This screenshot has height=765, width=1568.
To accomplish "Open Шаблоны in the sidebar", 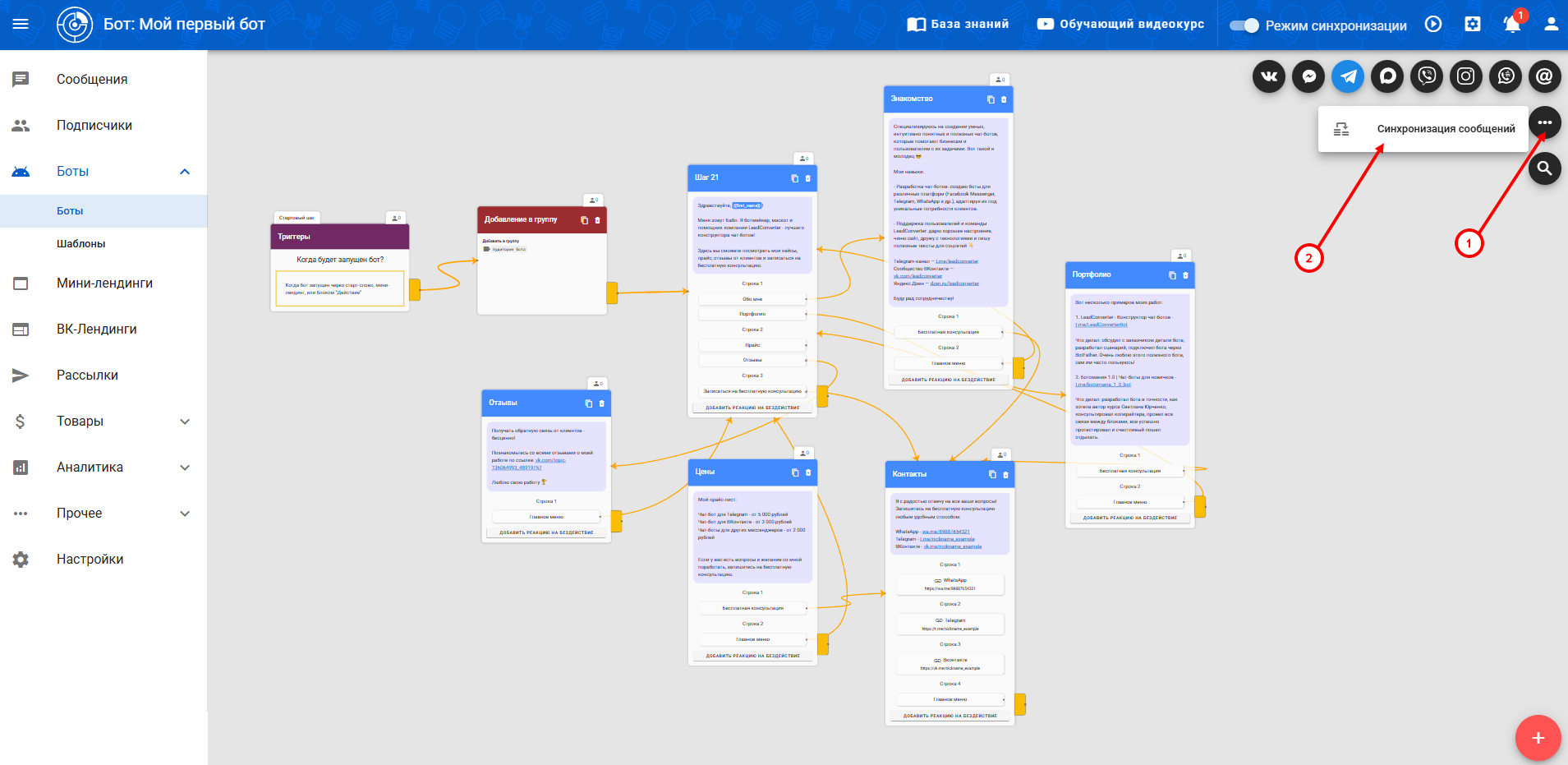I will (x=80, y=244).
